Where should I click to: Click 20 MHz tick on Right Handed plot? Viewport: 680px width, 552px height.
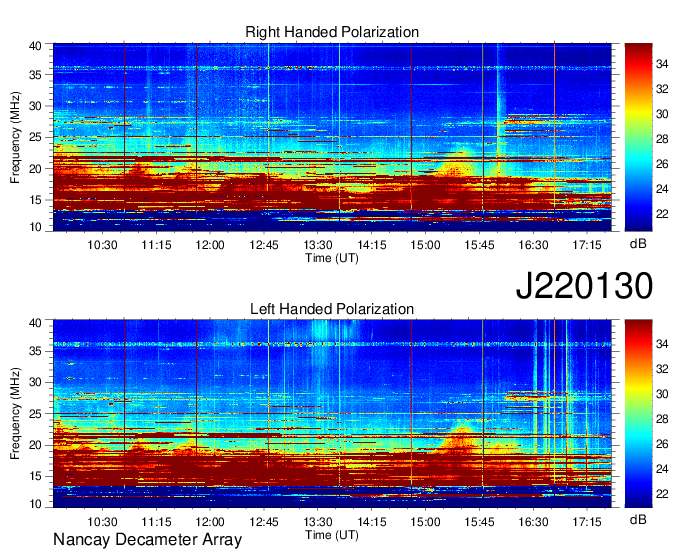[x=35, y=169]
